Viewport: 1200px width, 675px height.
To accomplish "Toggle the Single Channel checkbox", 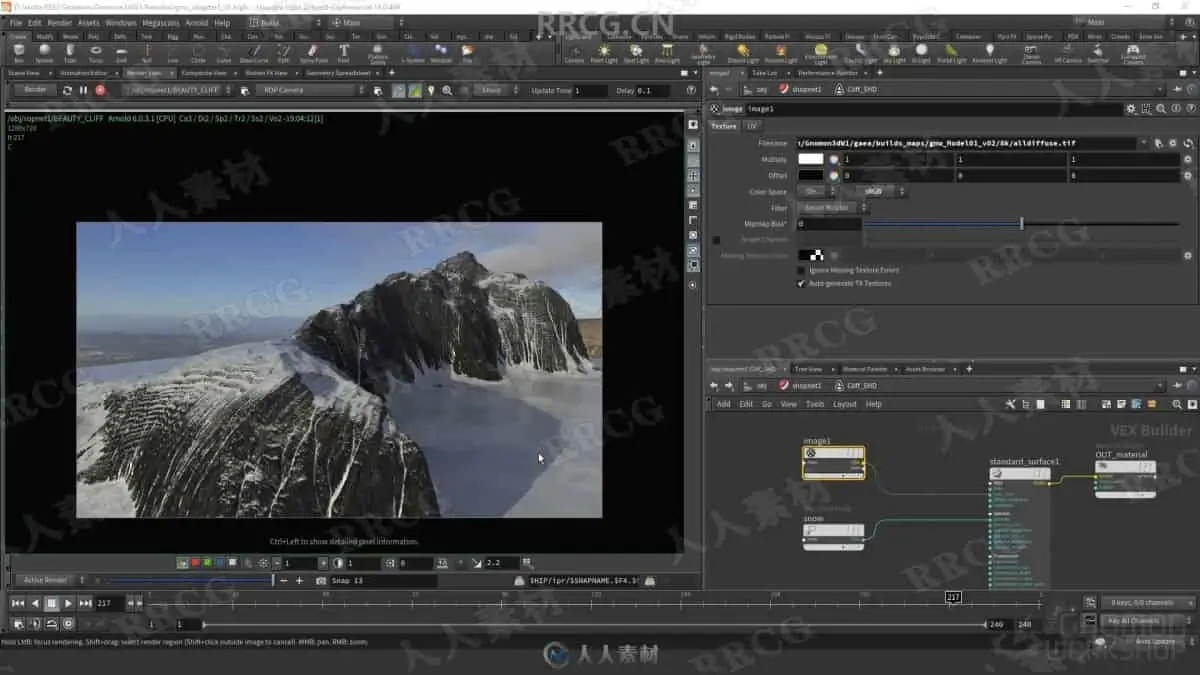I will click(716, 240).
